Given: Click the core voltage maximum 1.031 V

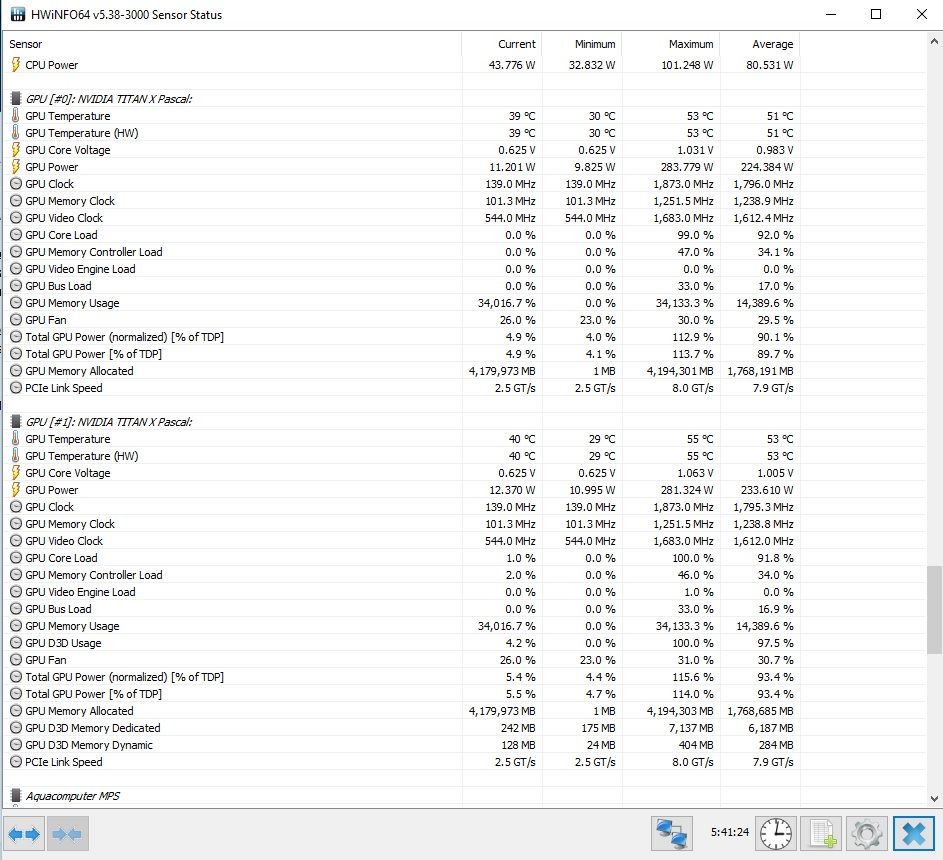Looking at the screenshot, I should click(695, 150).
